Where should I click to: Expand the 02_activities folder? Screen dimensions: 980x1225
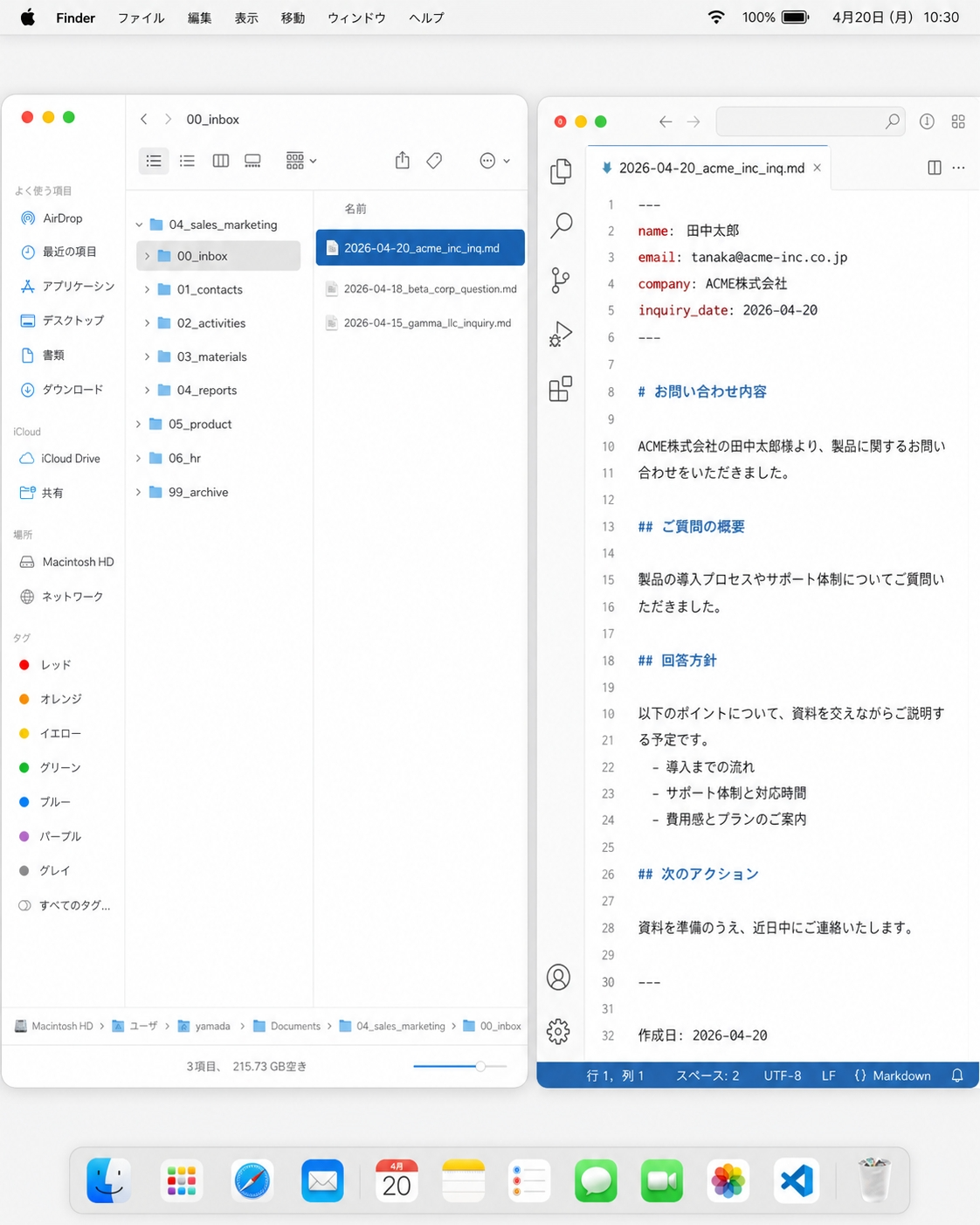(x=147, y=323)
